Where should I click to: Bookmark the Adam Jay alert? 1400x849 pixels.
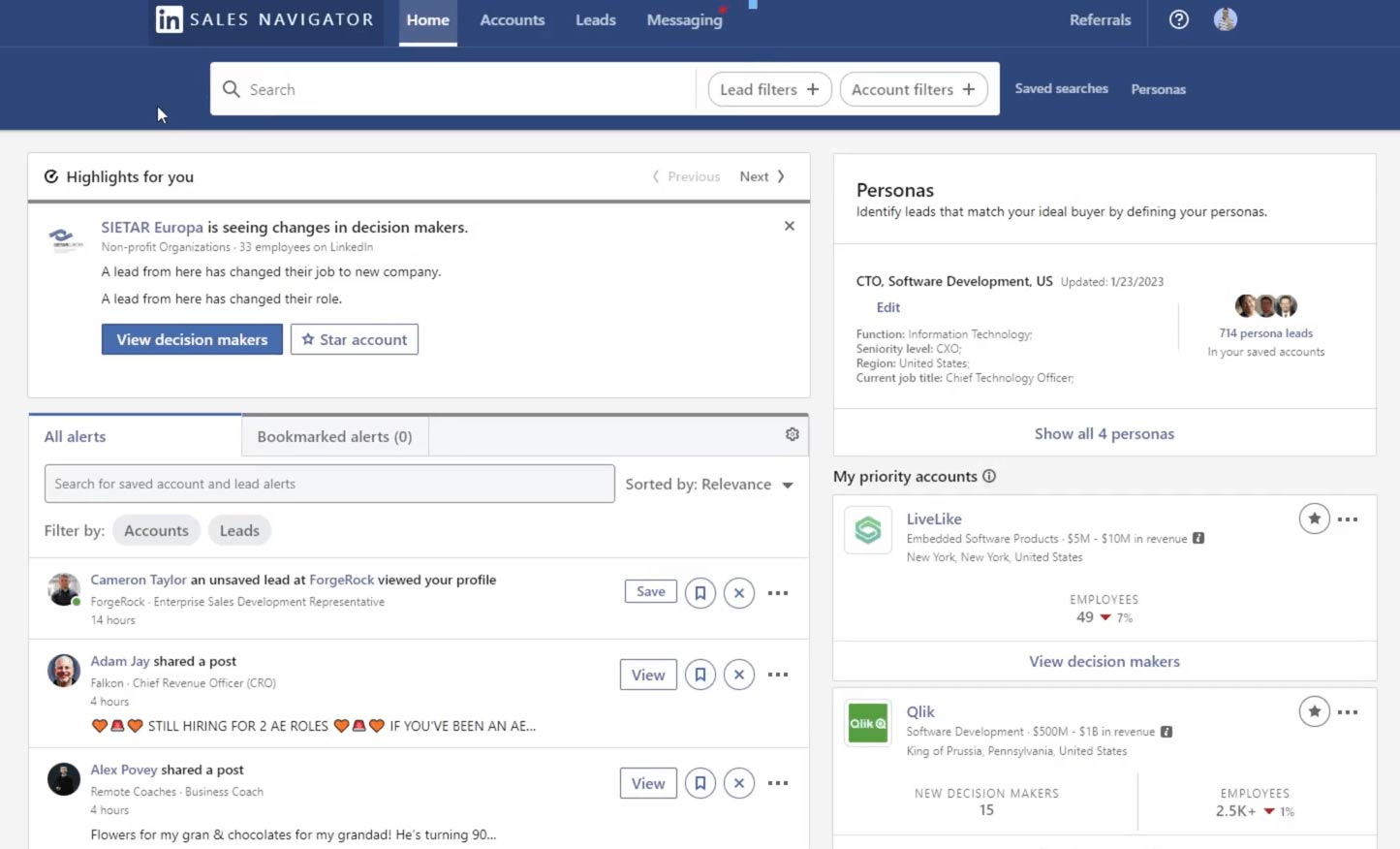(x=700, y=675)
